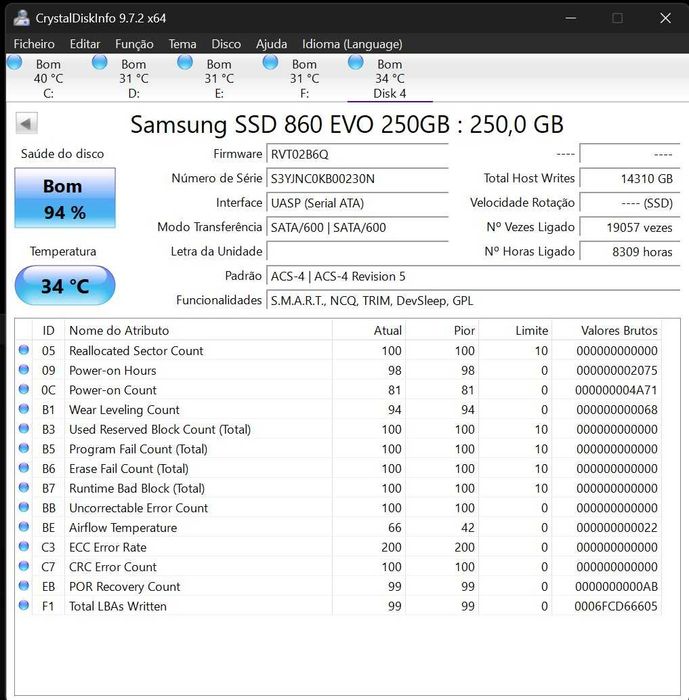The width and height of the screenshot is (689, 700).
Task: Click the Valores Brutos column header
Action: tap(607, 330)
